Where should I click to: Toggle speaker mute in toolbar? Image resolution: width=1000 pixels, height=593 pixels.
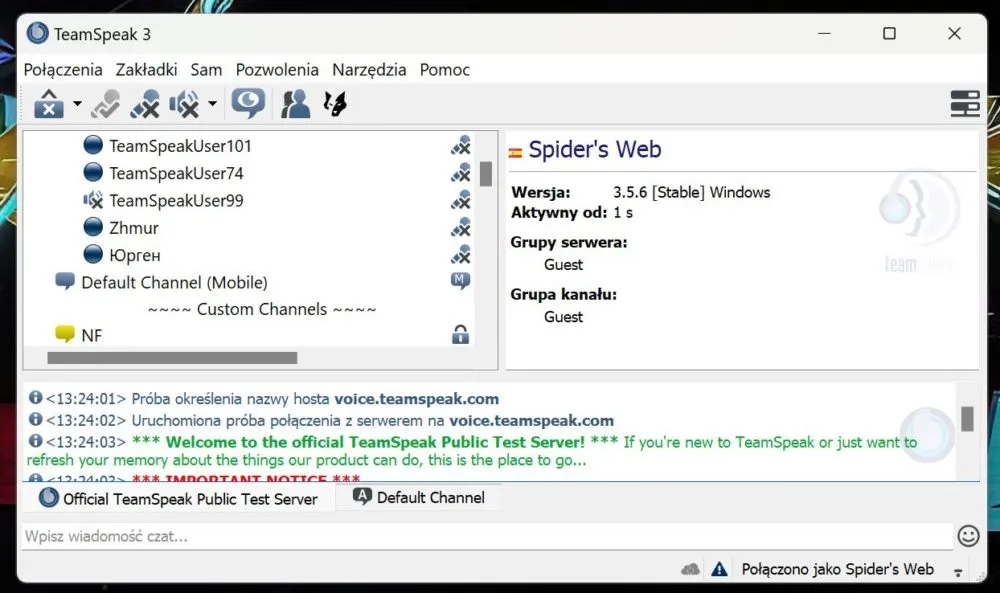point(184,103)
